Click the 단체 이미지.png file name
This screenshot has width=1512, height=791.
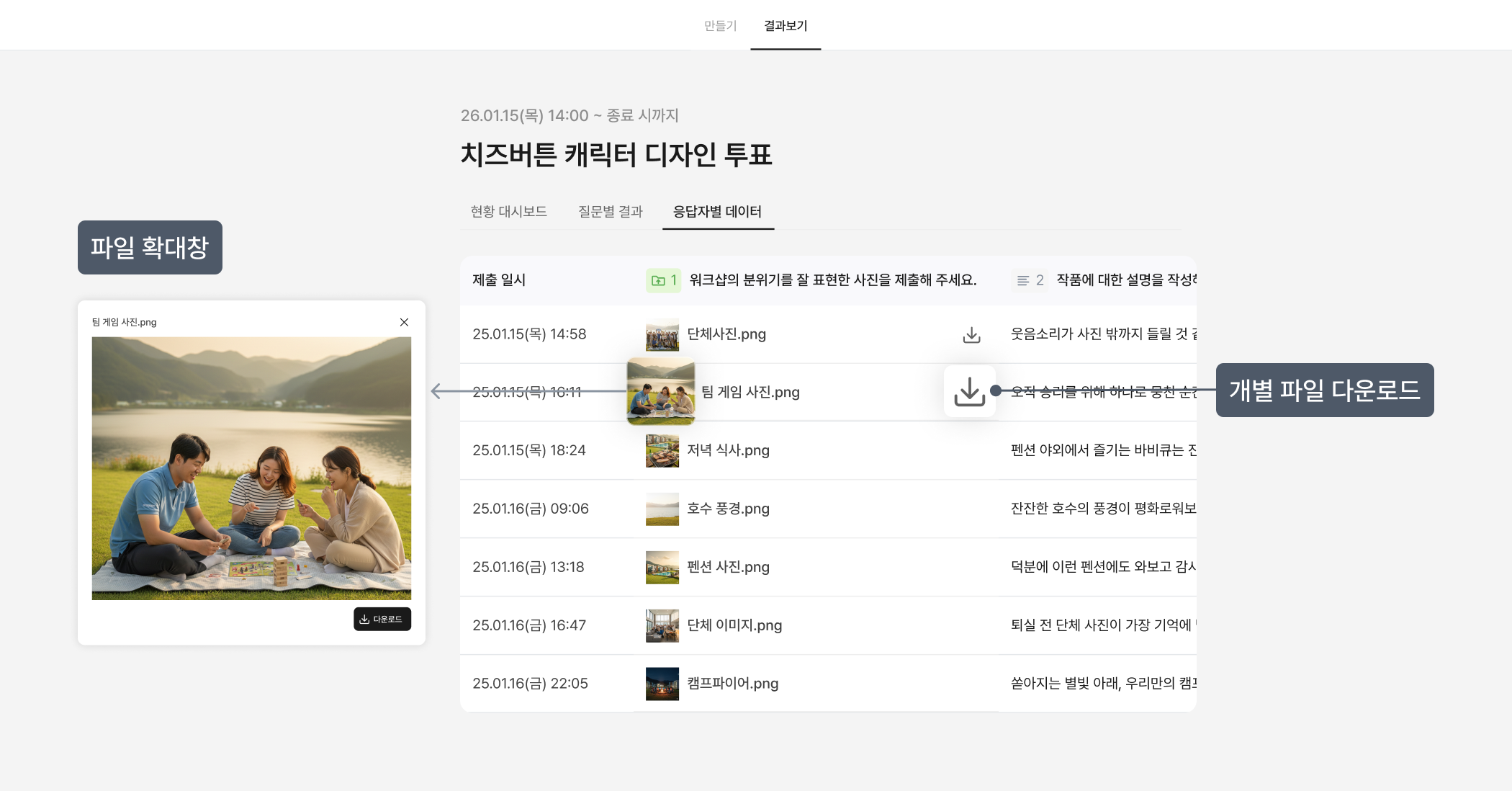734,625
